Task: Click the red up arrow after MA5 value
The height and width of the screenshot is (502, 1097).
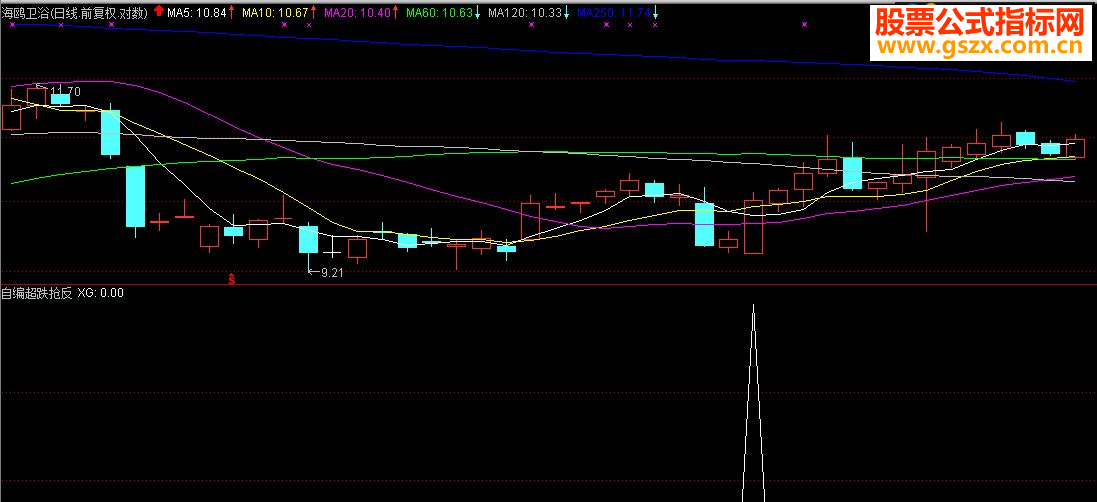Action: (x=232, y=11)
